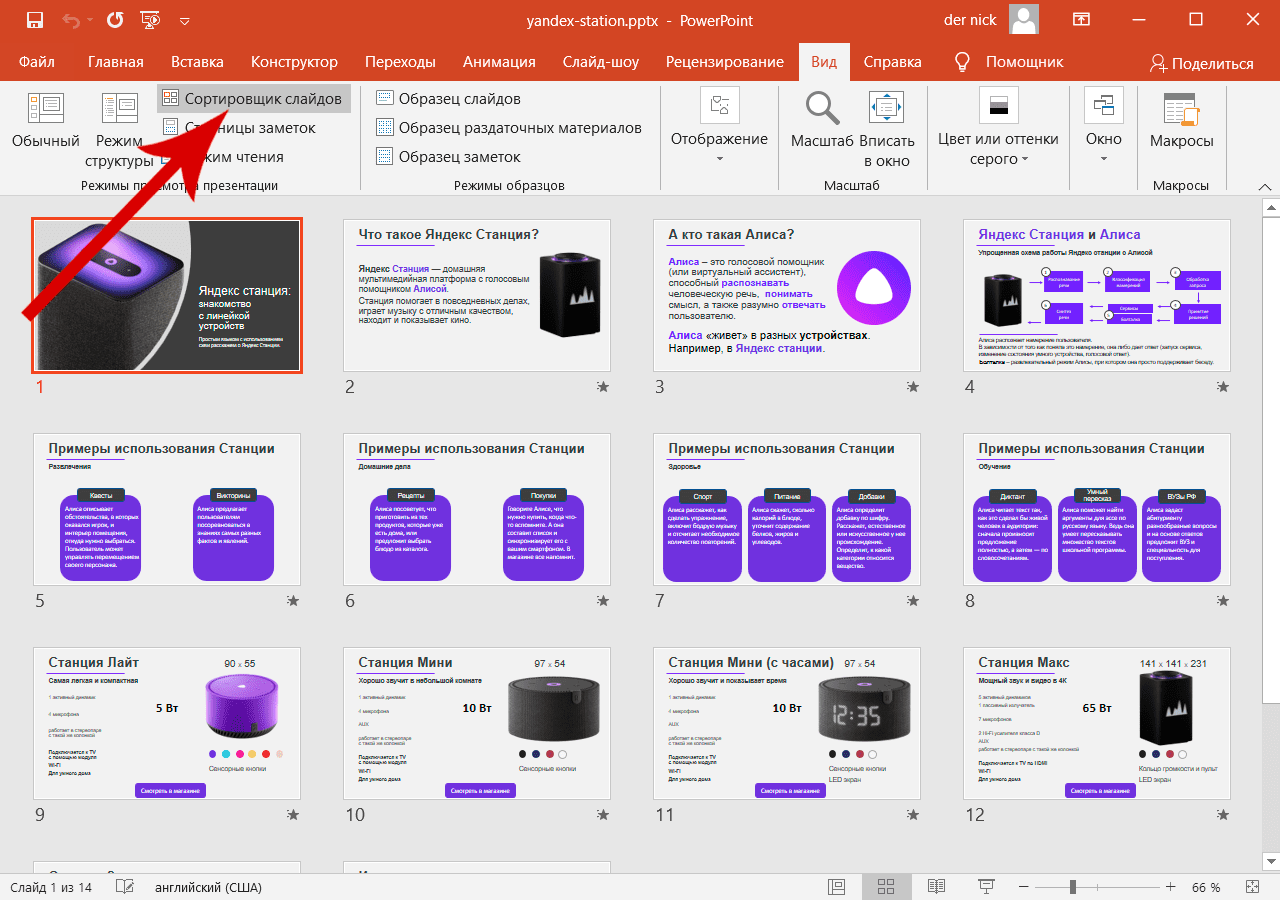Viewport: 1280px width, 900px height.
Task: Save the presentation with the floppy disk icon
Action: (35, 20)
